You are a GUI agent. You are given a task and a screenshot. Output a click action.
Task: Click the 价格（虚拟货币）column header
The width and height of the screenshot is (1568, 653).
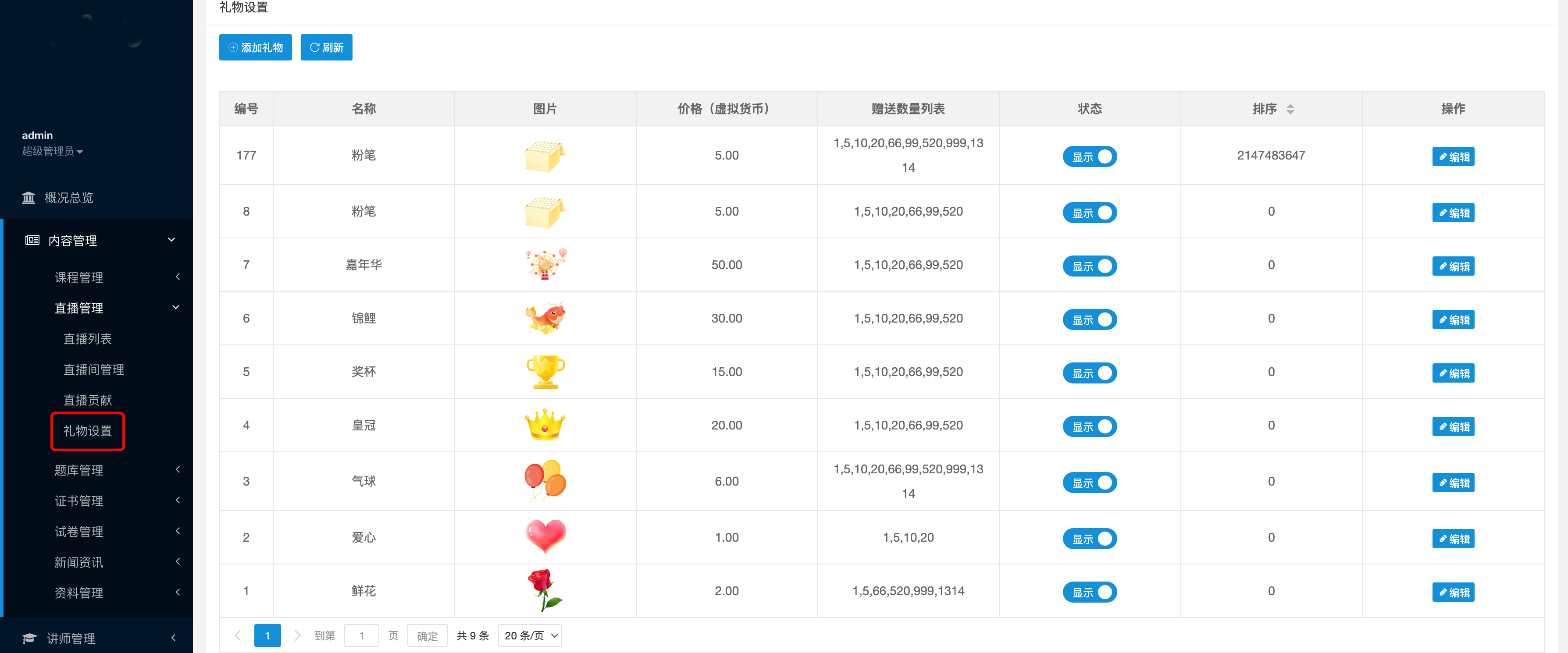[x=727, y=109]
